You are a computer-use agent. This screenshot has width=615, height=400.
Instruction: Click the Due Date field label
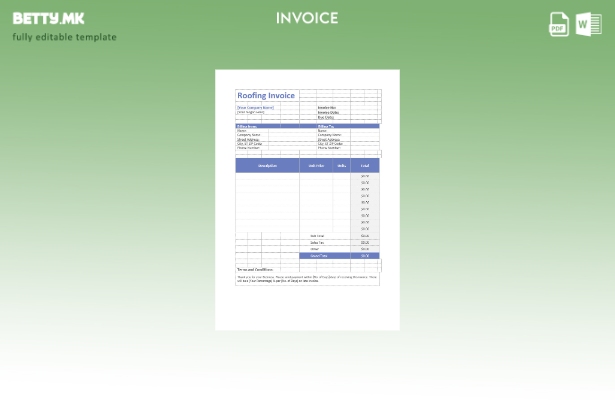point(326,117)
